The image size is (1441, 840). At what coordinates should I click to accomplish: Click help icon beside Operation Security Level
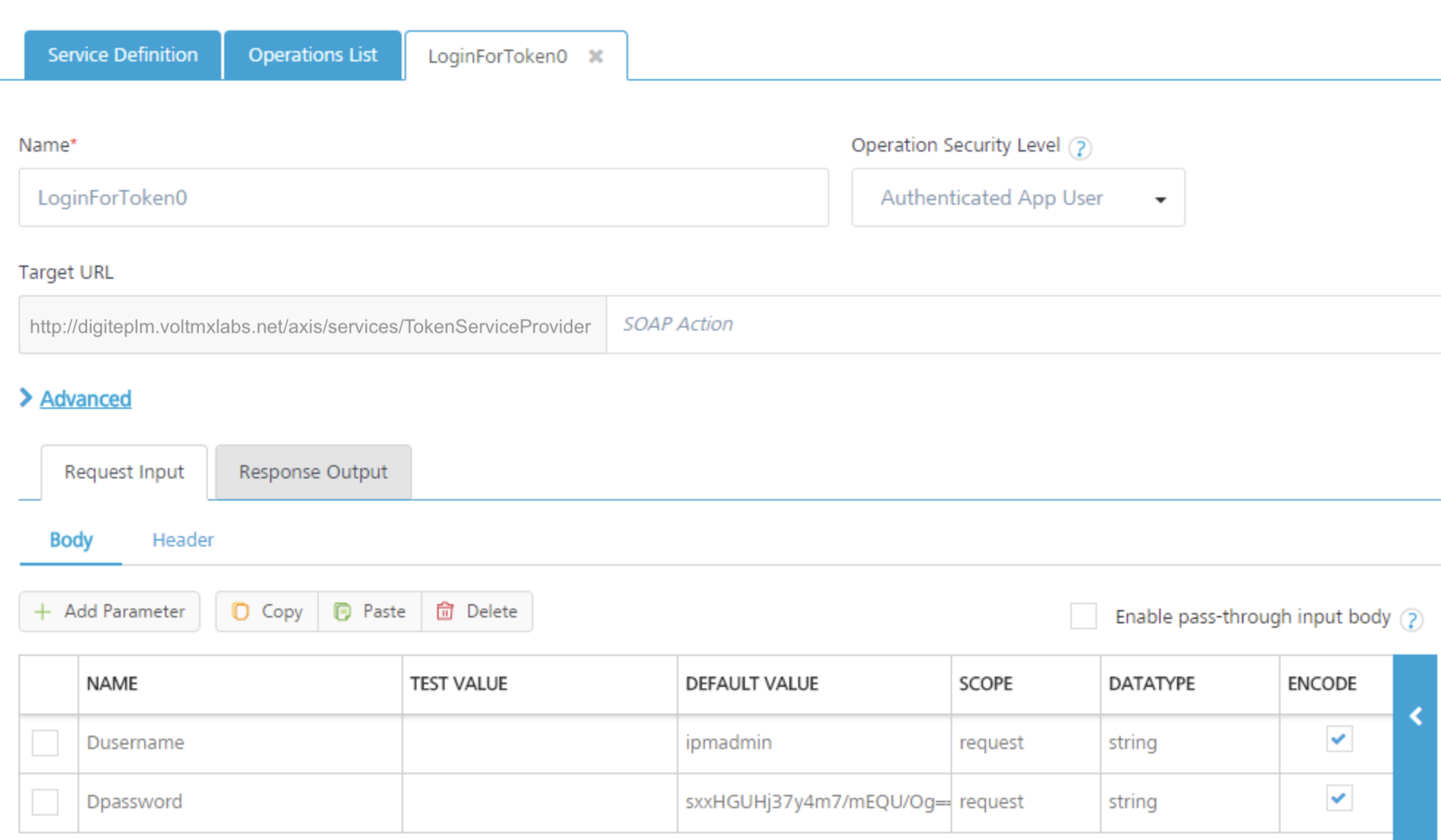tap(1079, 148)
